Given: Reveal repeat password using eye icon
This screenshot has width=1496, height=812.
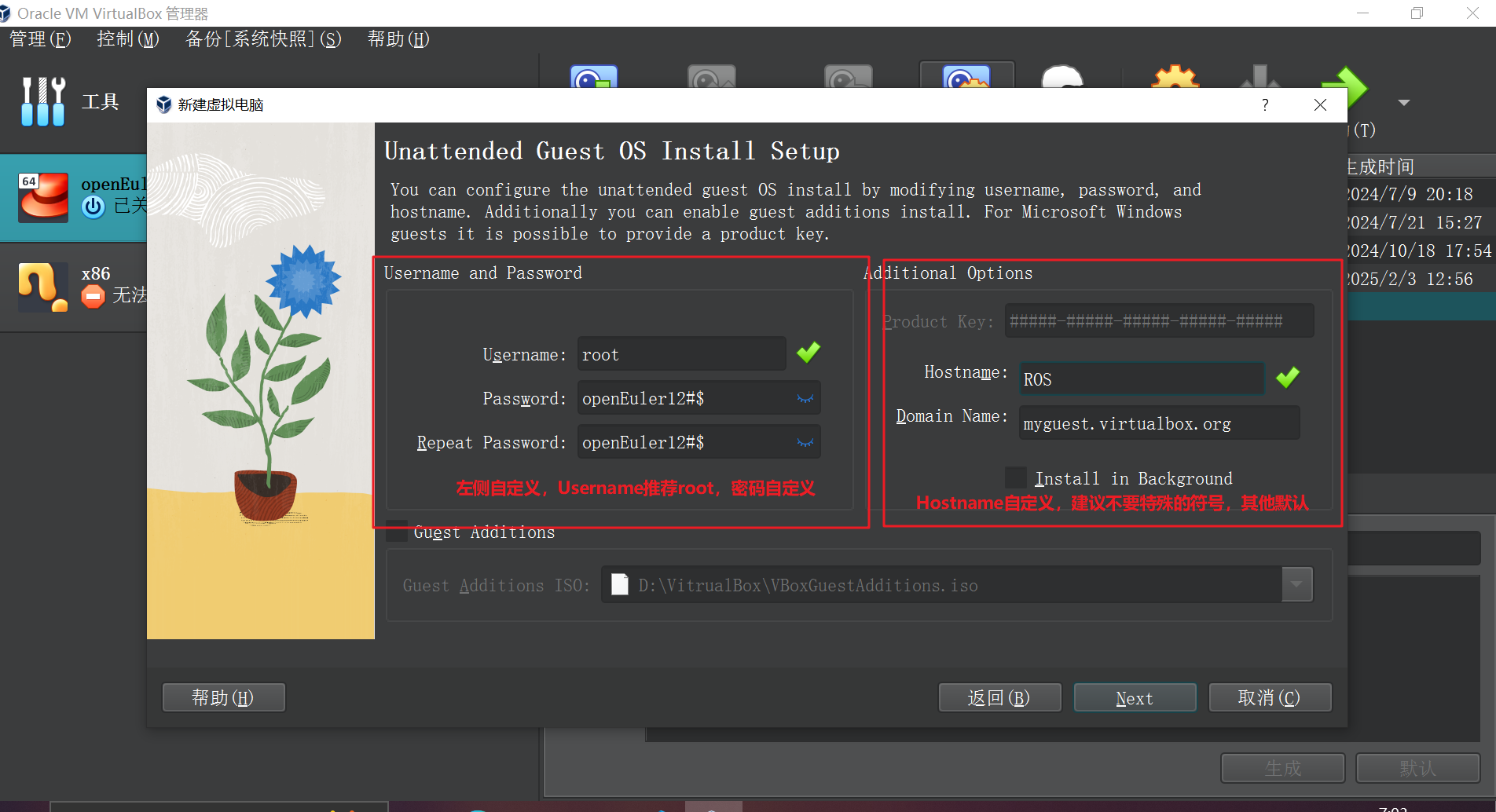Looking at the screenshot, I should (x=805, y=442).
